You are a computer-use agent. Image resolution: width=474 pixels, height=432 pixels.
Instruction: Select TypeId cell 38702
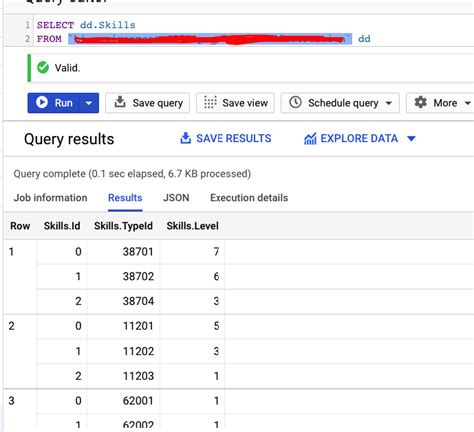click(x=138, y=277)
